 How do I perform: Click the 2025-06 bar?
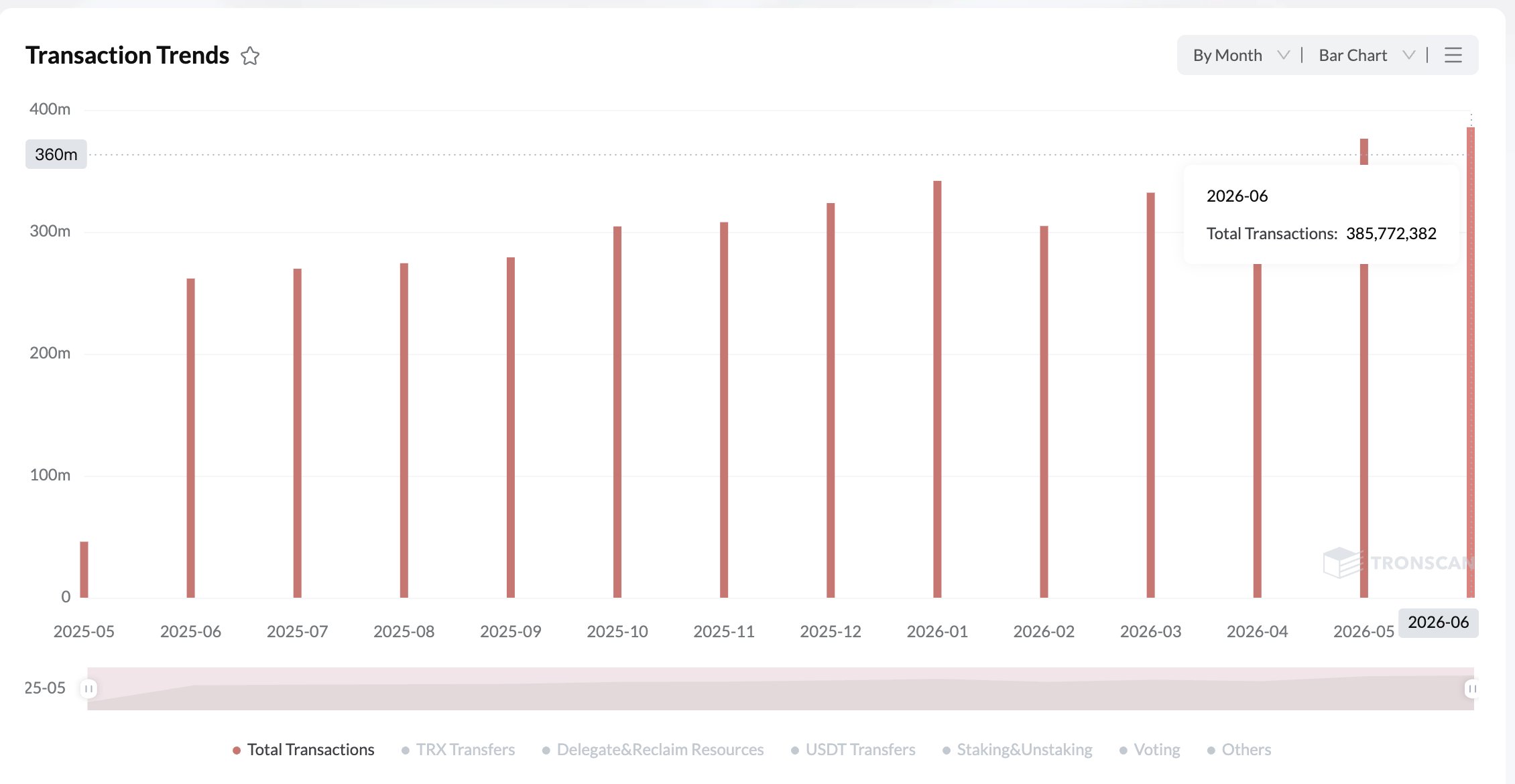click(x=191, y=438)
